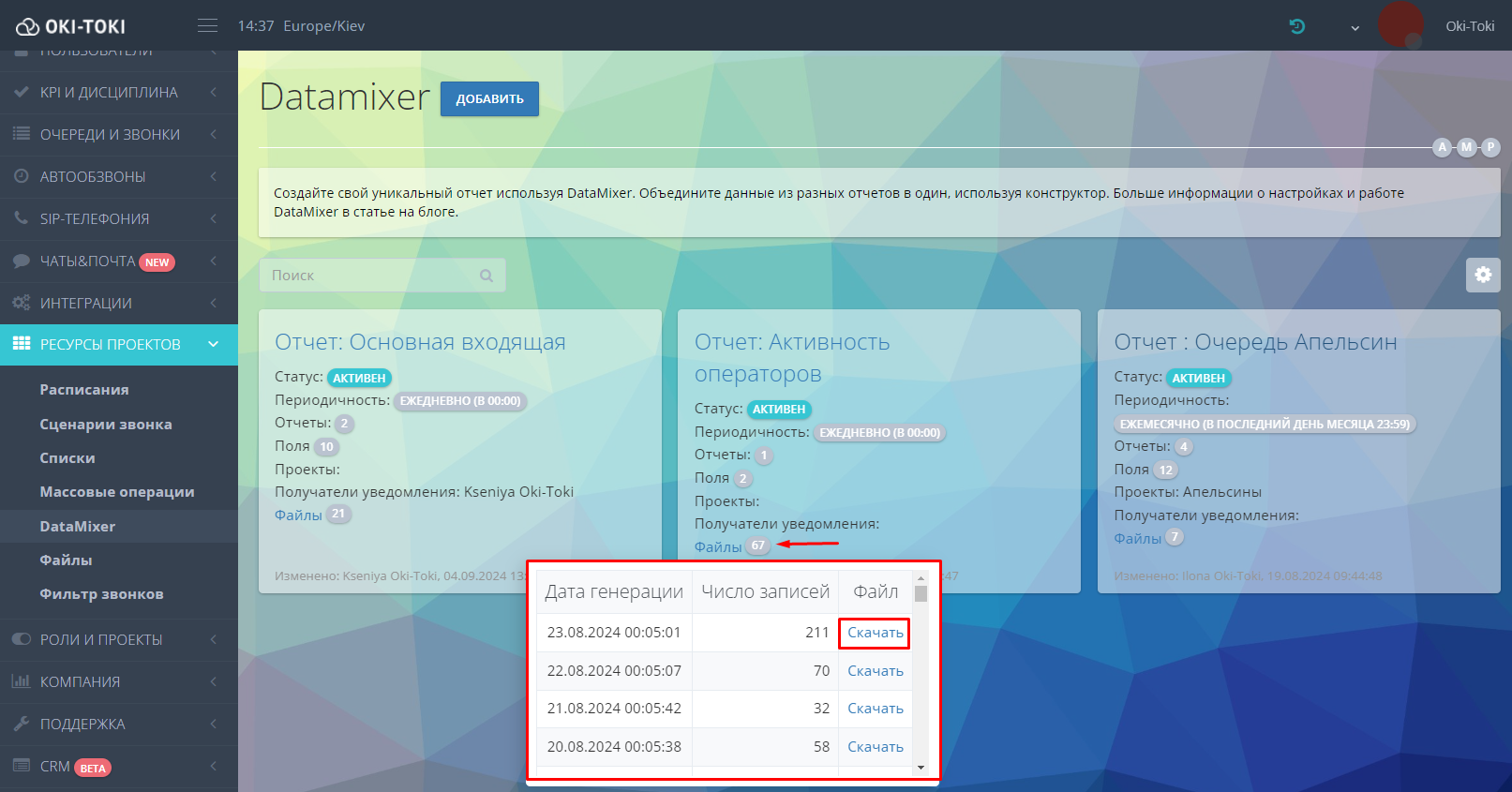This screenshot has height=792, width=1512.
Task: Expand the Роли и проекты menu chevron
Action: click(214, 639)
